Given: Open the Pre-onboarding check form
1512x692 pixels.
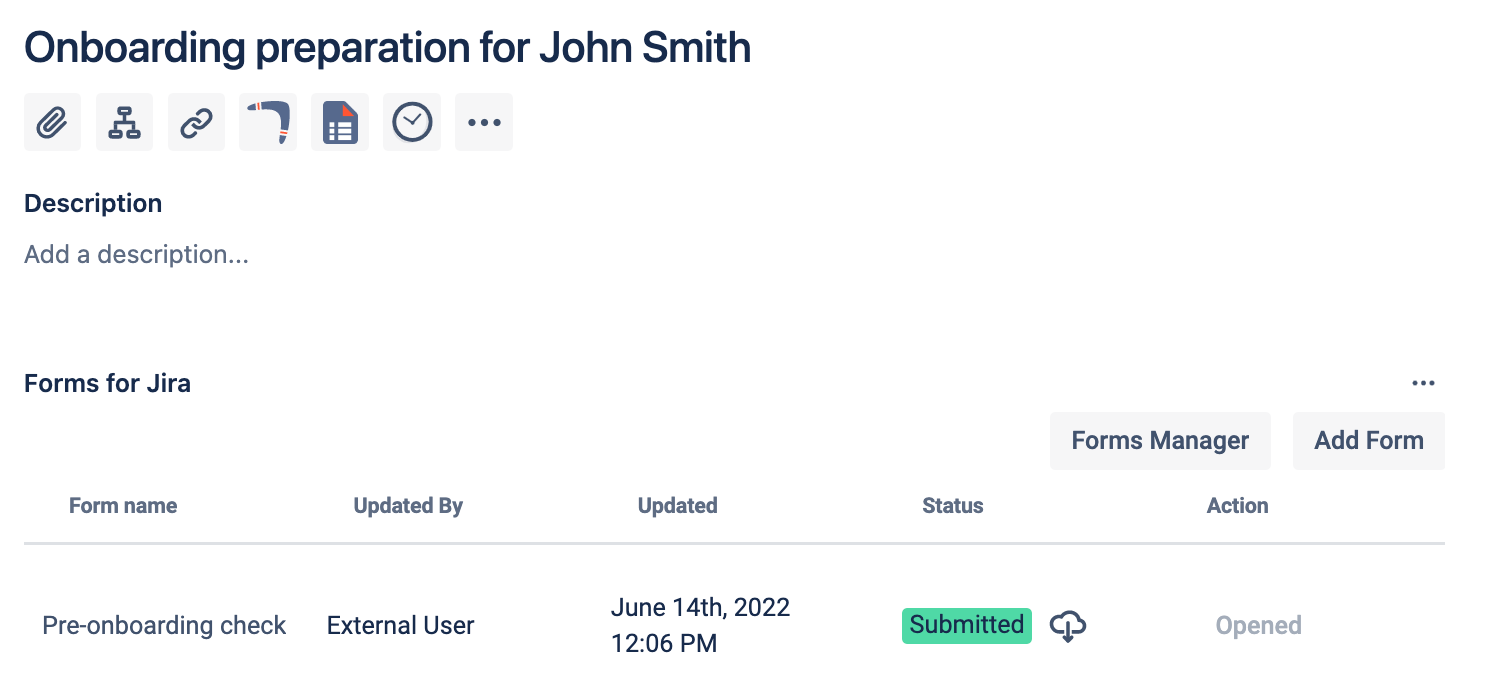Looking at the screenshot, I should click(x=164, y=625).
